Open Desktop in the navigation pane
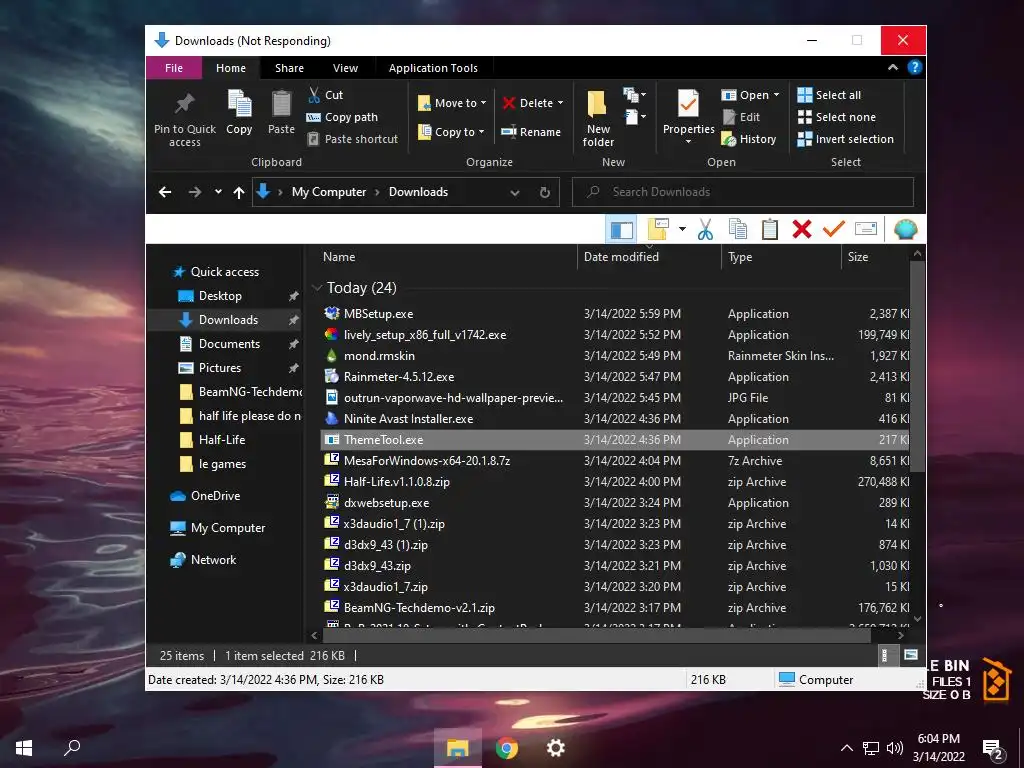This screenshot has height=768, width=1024. 219,296
